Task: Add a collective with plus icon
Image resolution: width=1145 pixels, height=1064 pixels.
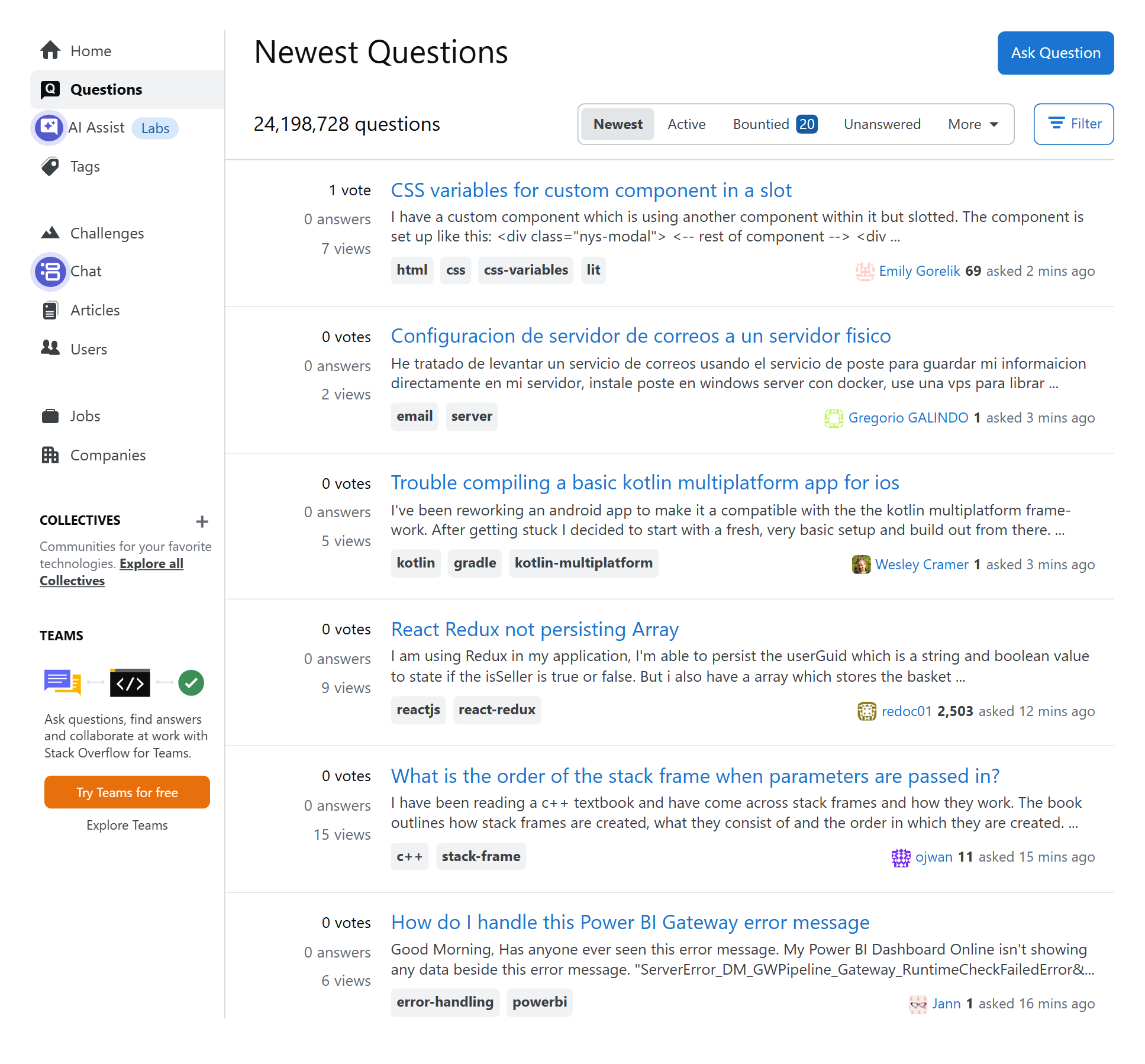Action: pos(202,521)
